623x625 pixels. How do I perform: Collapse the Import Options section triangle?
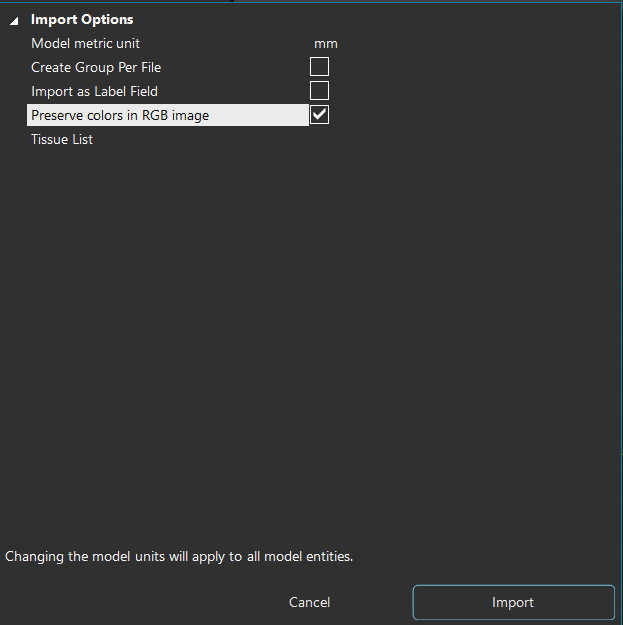(14, 20)
